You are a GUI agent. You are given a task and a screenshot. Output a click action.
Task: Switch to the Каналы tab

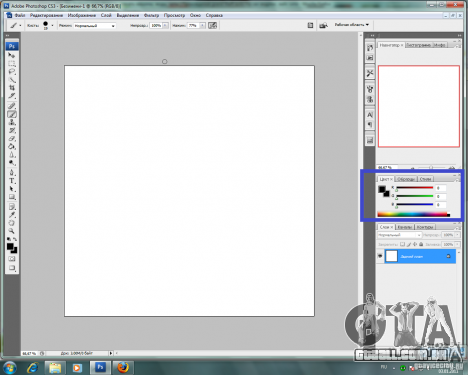[x=405, y=227]
